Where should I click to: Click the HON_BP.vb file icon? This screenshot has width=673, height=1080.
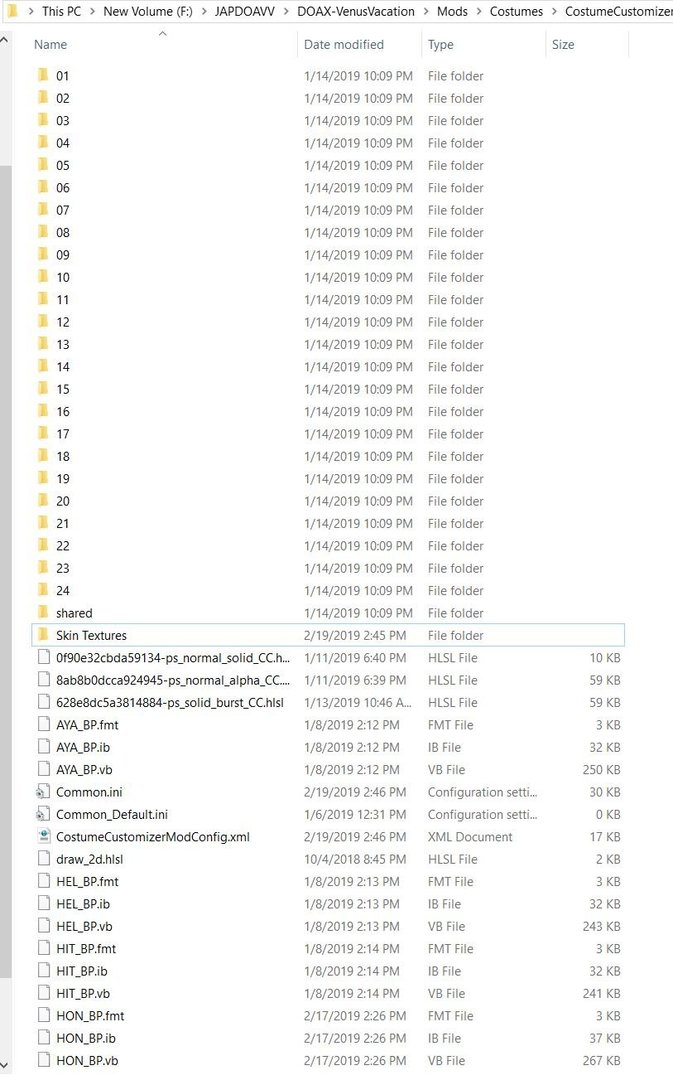[x=43, y=1061]
